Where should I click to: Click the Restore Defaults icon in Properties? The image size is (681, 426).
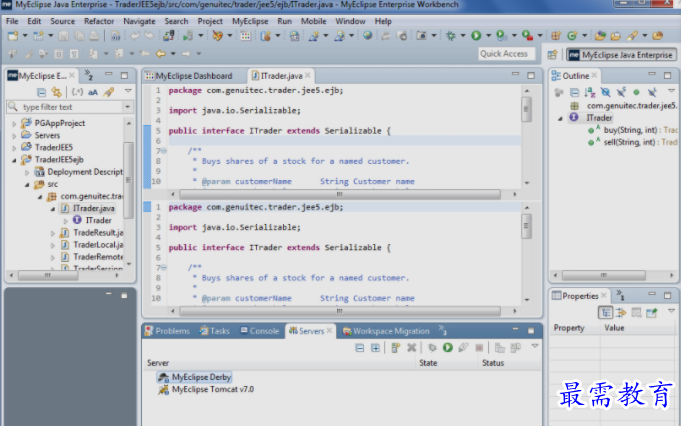tap(636, 313)
